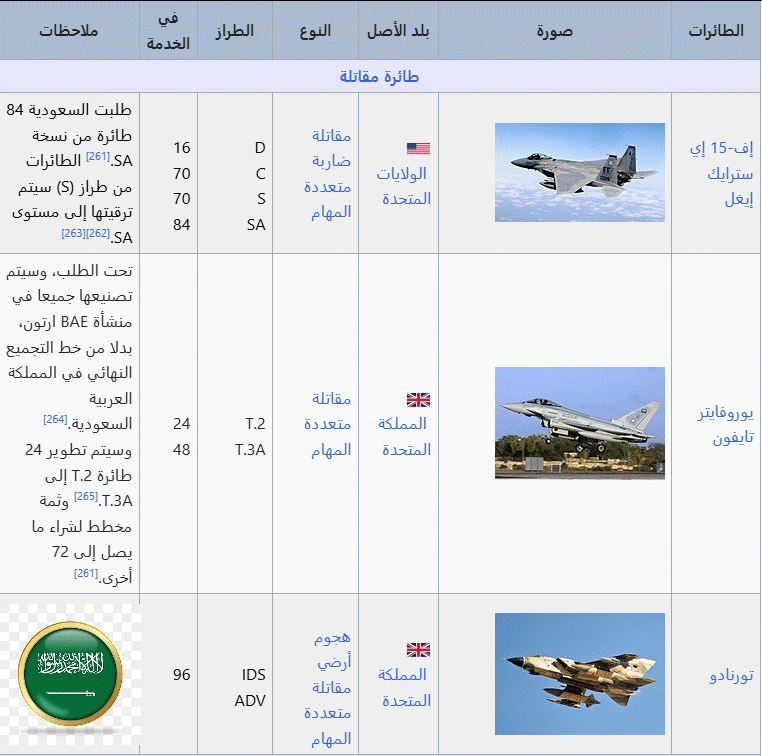Click the هجوم أرضي type link in the Tornado row
762x756 pixels.
tap(330, 649)
